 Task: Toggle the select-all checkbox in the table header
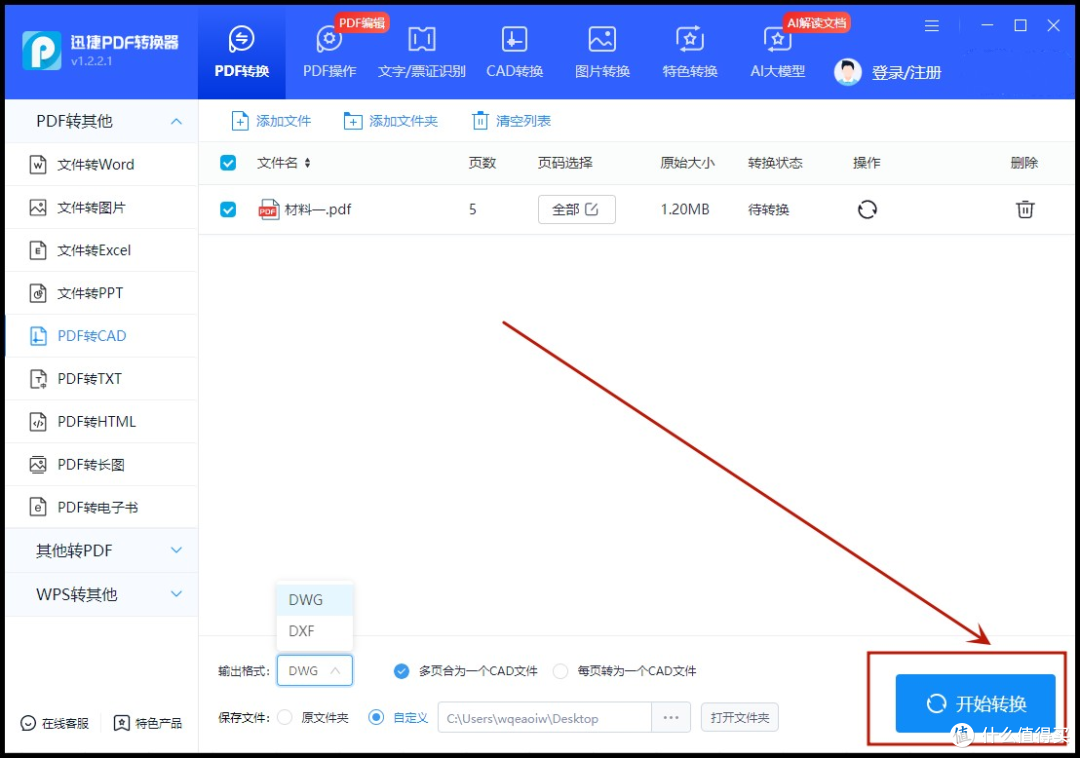point(228,163)
